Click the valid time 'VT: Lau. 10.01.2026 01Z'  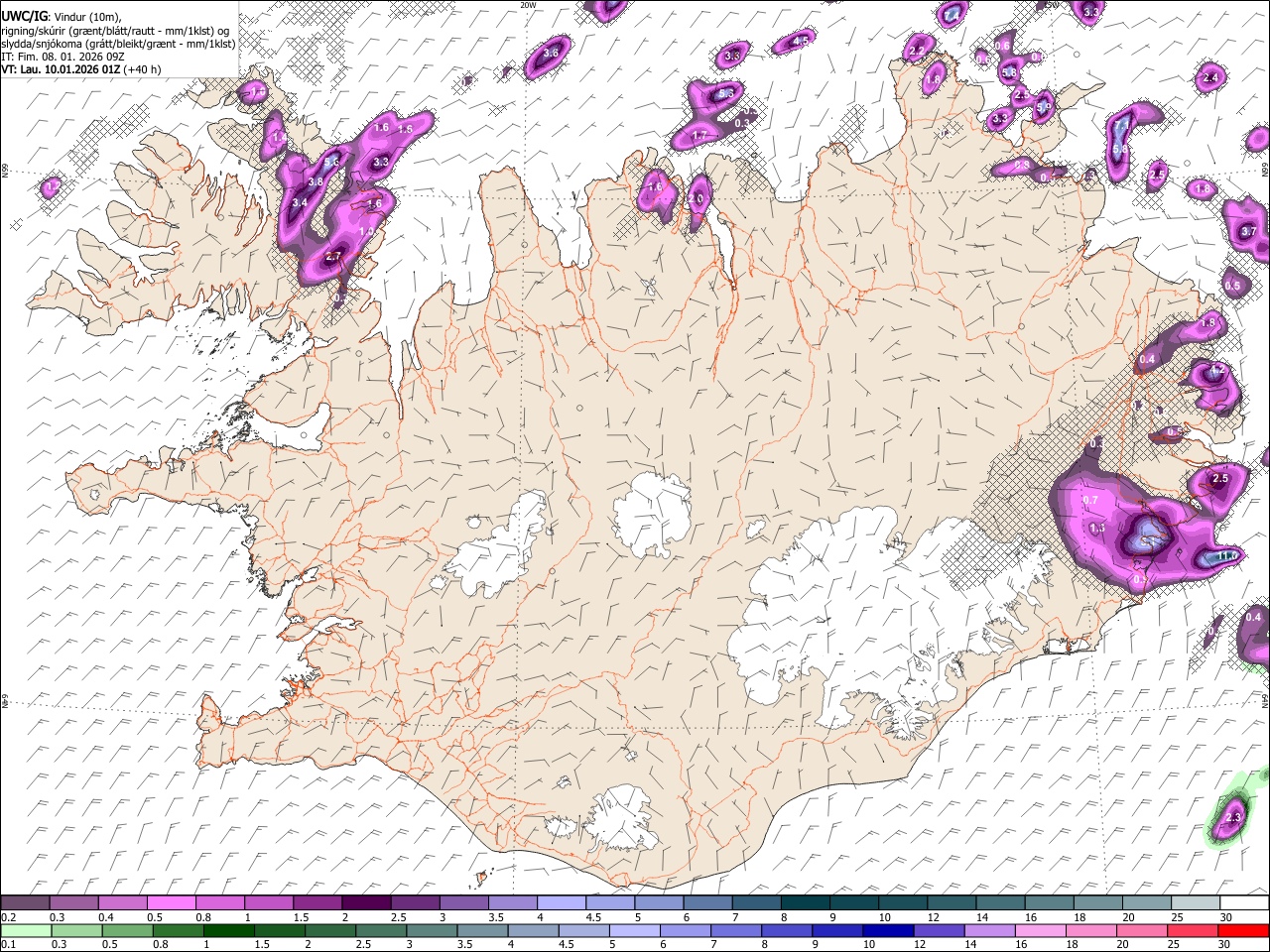pos(59,69)
